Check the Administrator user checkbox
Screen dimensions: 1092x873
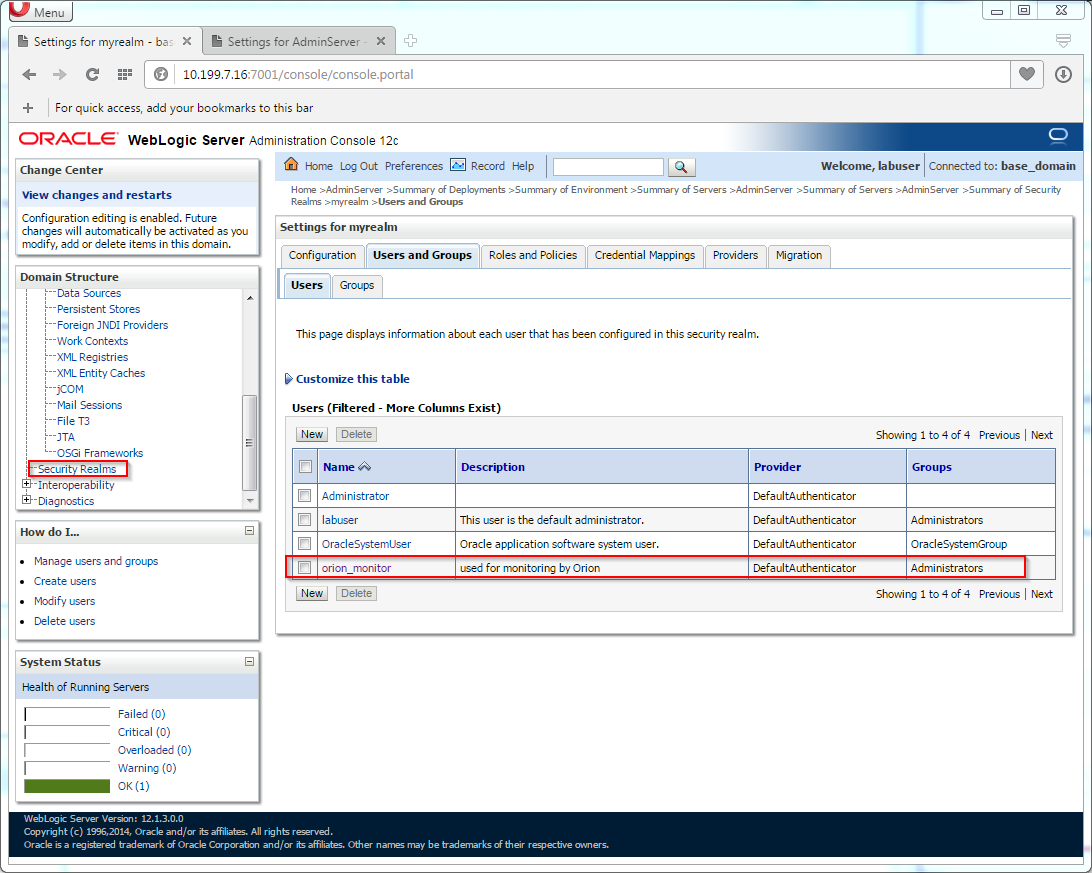(304, 495)
